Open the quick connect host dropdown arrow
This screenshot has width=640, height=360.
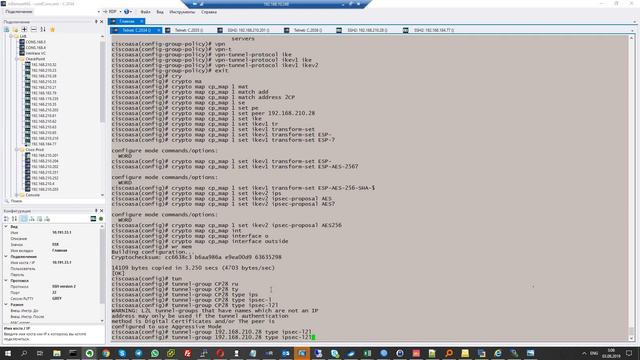tap(98, 12)
